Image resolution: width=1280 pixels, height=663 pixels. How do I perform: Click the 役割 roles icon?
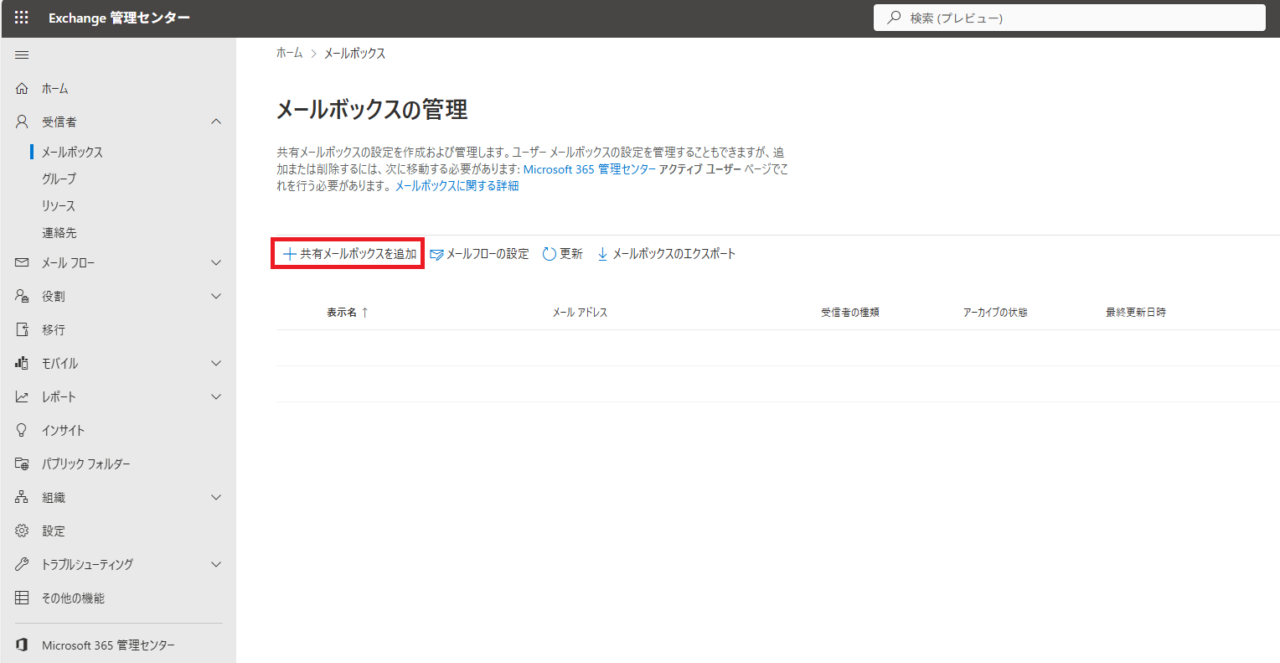(x=22, y=296)
